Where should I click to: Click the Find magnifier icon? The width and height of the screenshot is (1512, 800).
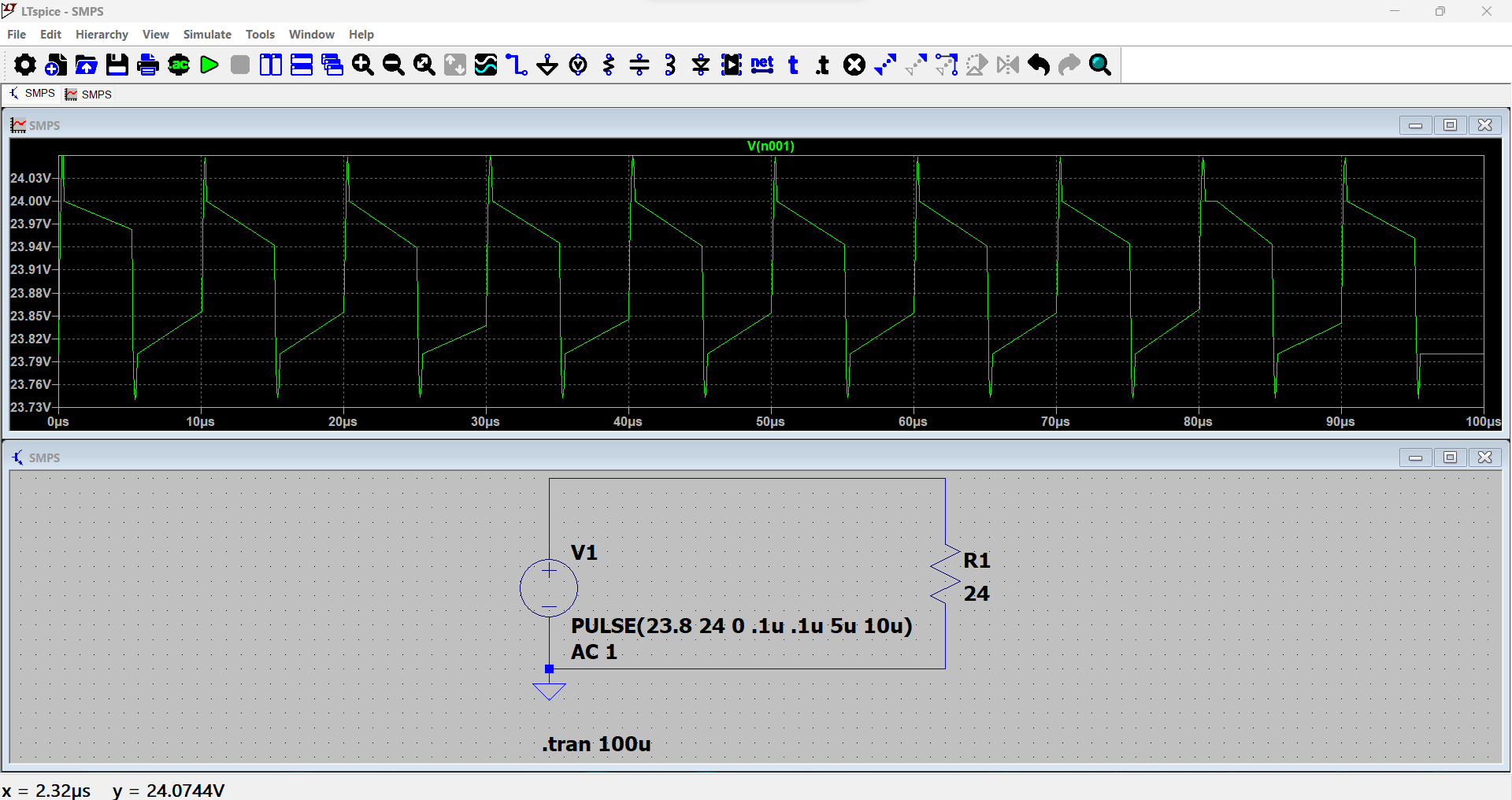tap(1100, 65)
